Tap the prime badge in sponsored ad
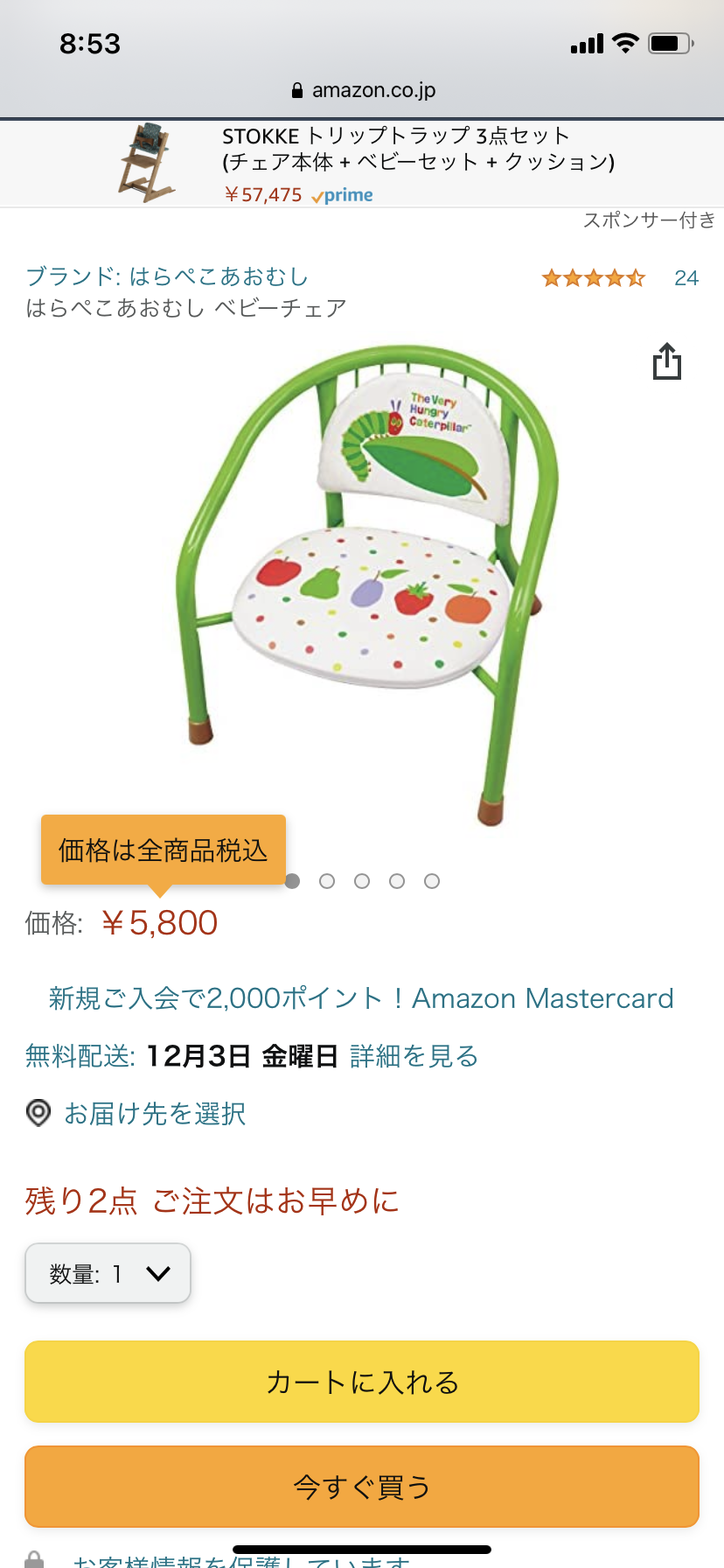The image size is (724, 1568). pyautogui.click(x=342, y=195)
